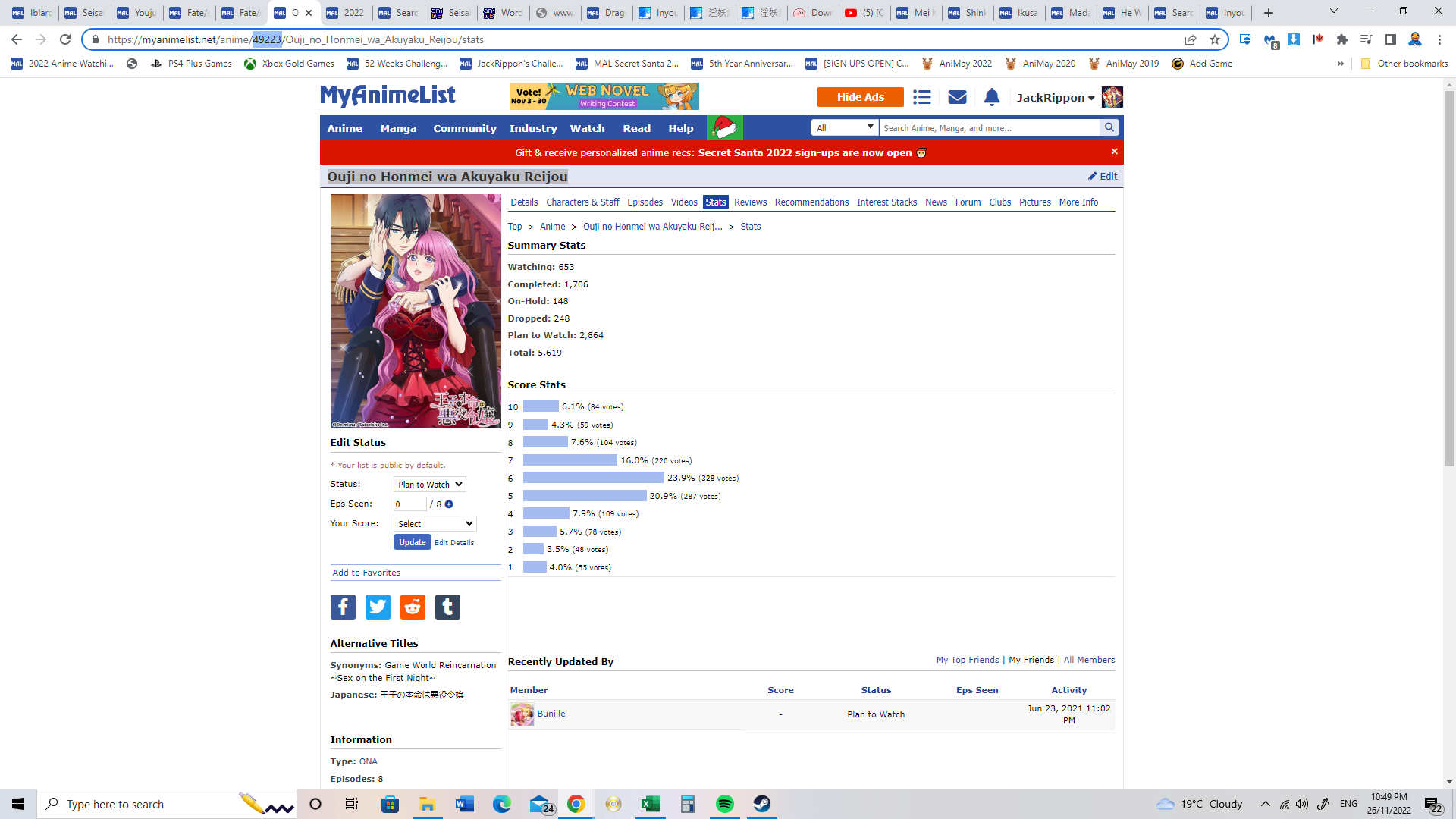Close the red Secret Santa banner
The height and width of the screenshot is (819, 1456).
pos(1114,152)
